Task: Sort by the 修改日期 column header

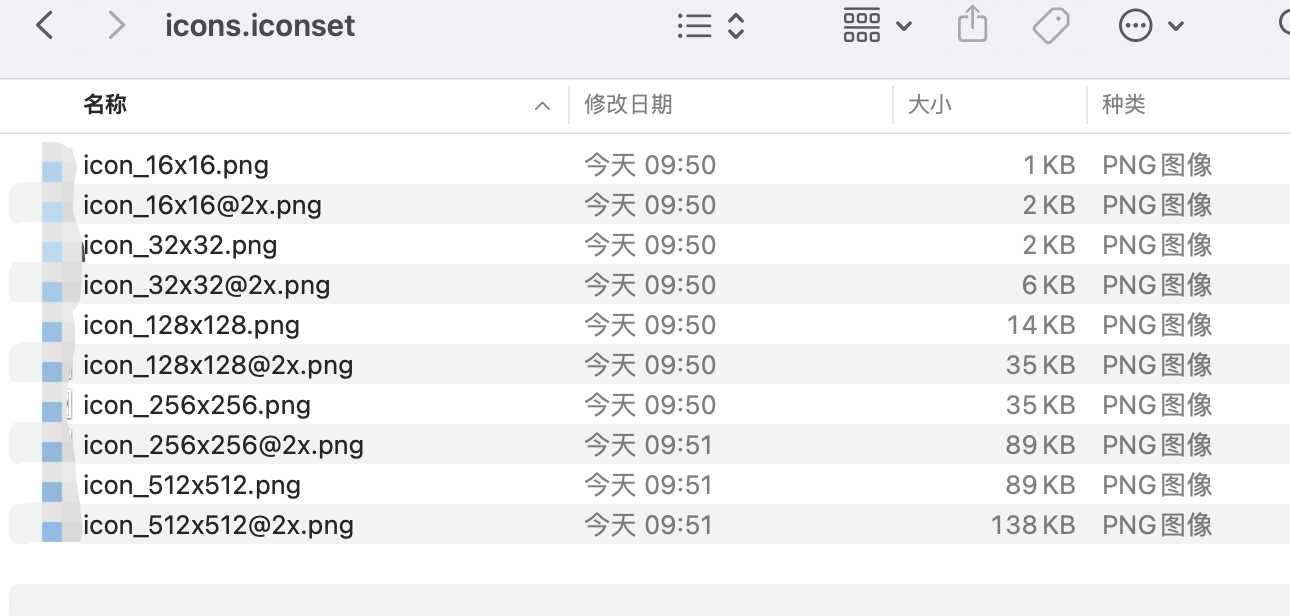Action: 628,104
